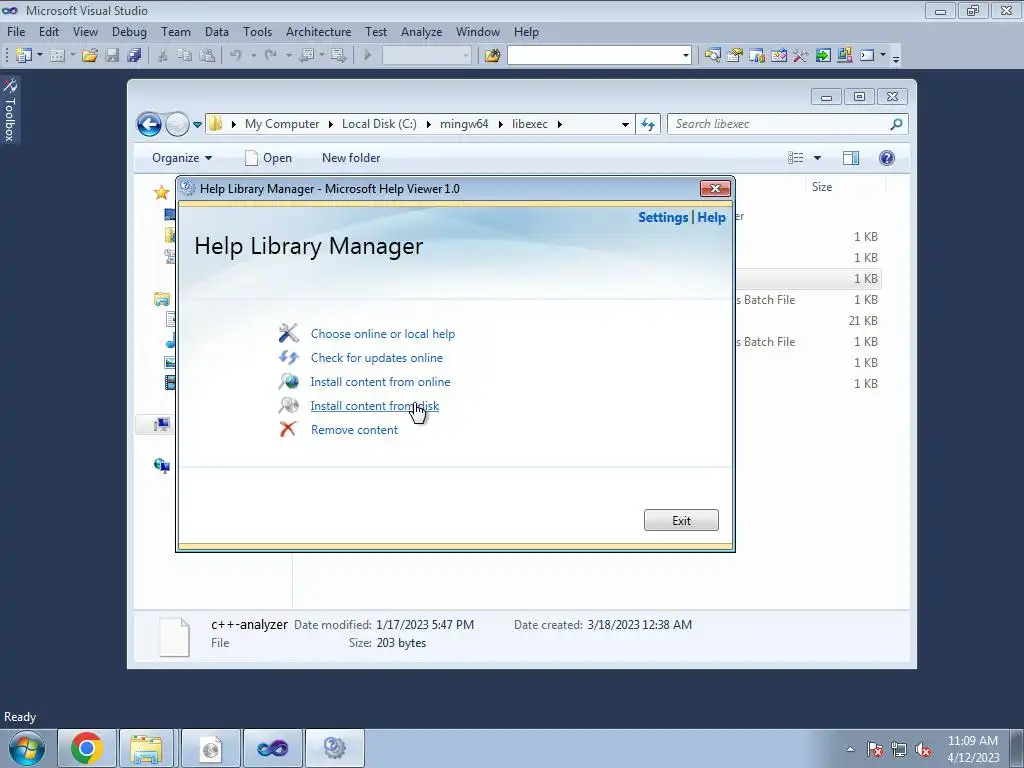Select Network icon in Explorer sidebar
Viewport: 1024px width, 768px height.
(x=161, y=466)
